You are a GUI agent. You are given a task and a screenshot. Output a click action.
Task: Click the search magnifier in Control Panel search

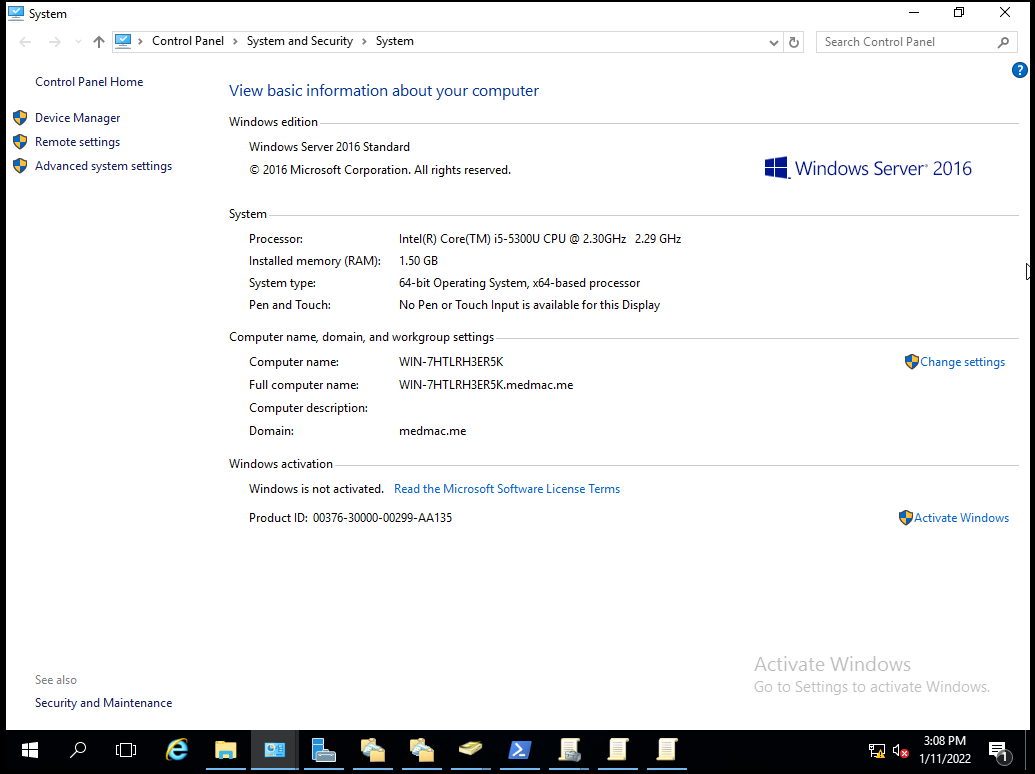pos(1003,42)
